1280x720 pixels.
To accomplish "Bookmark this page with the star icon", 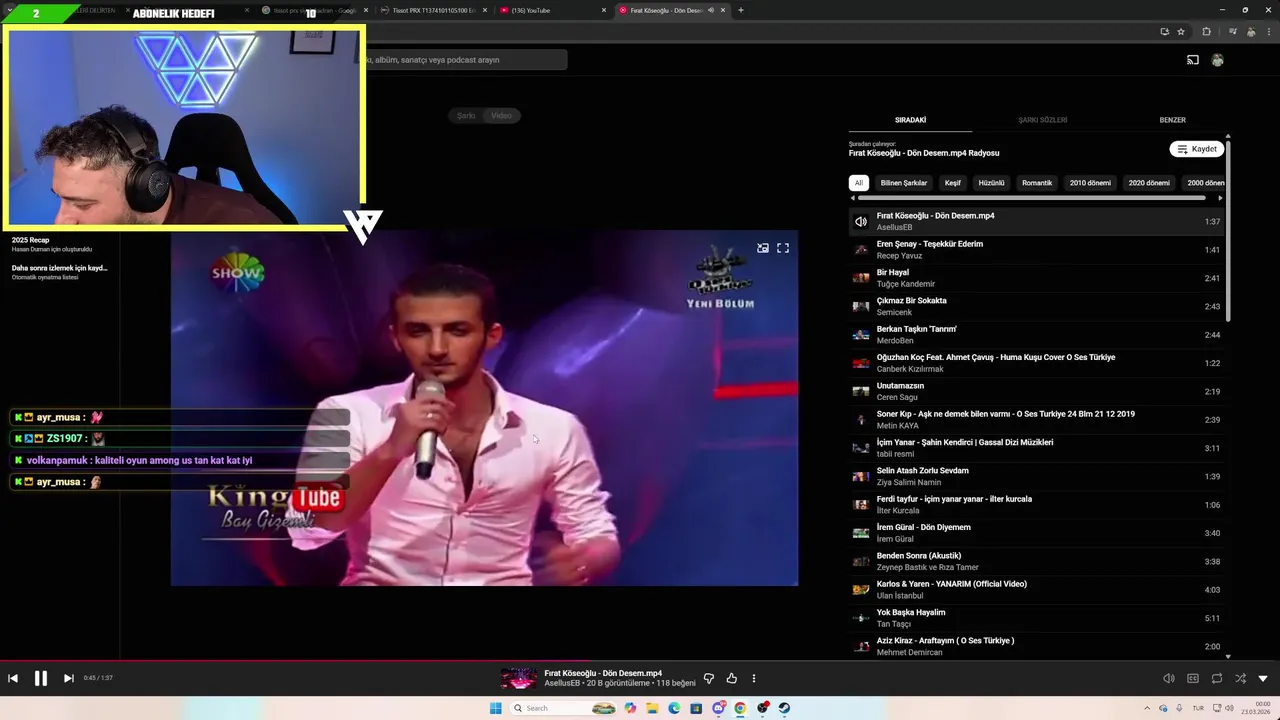I will click(1181, 31).
